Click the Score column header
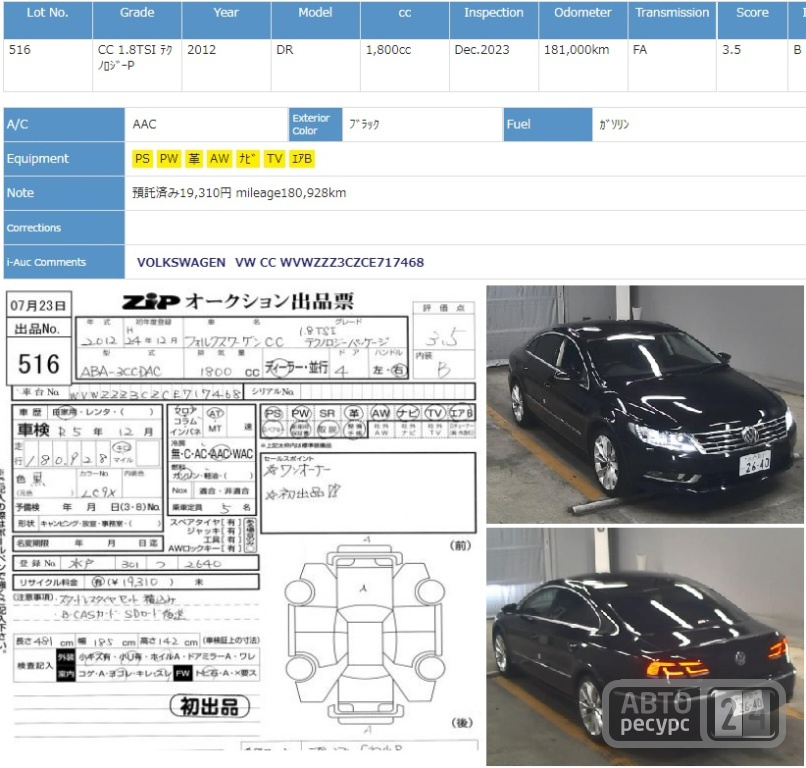Image resolution: width=806 pixels, height=768 pixels. coord(752,20)
